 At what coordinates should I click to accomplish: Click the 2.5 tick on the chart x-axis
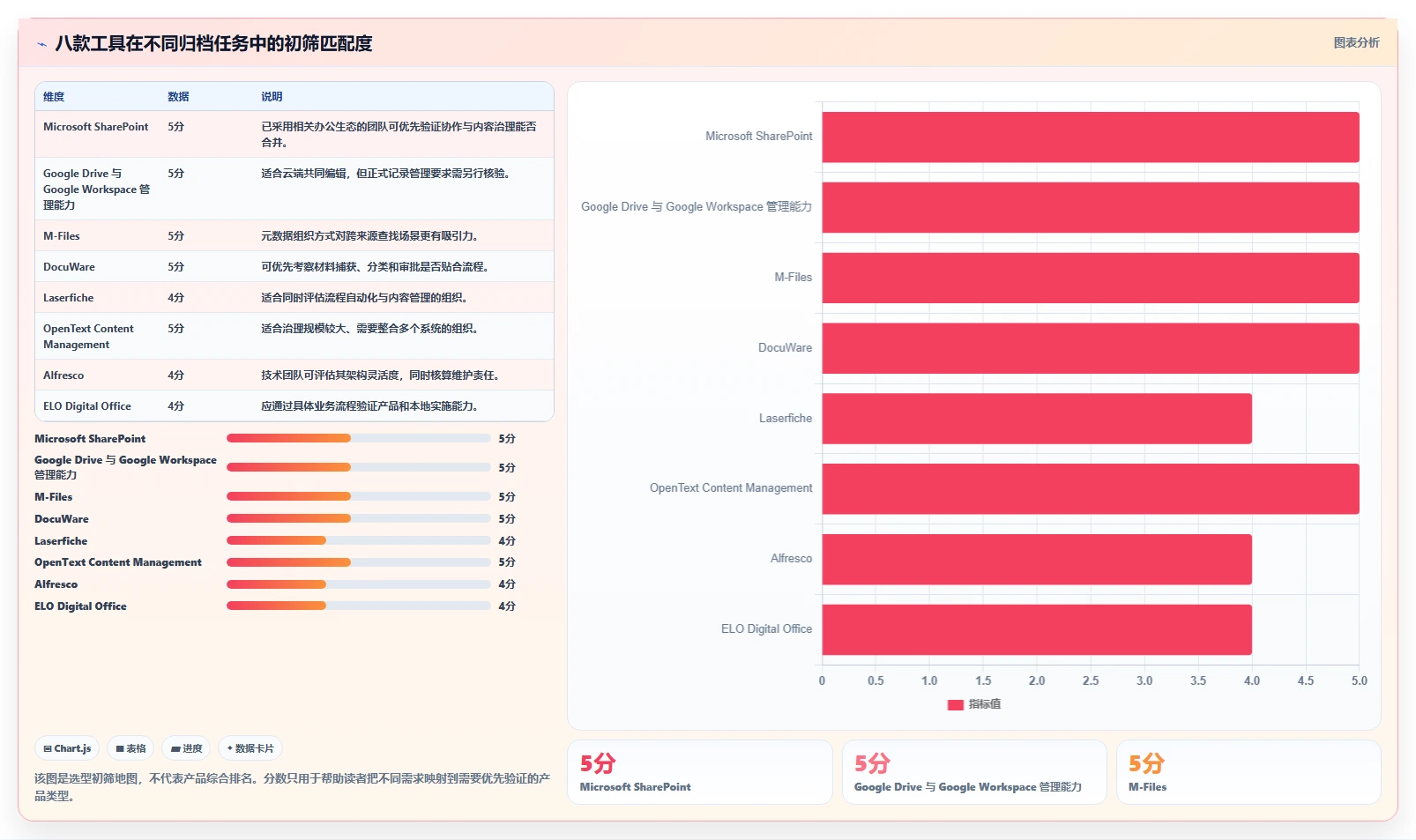[1091, 681]
